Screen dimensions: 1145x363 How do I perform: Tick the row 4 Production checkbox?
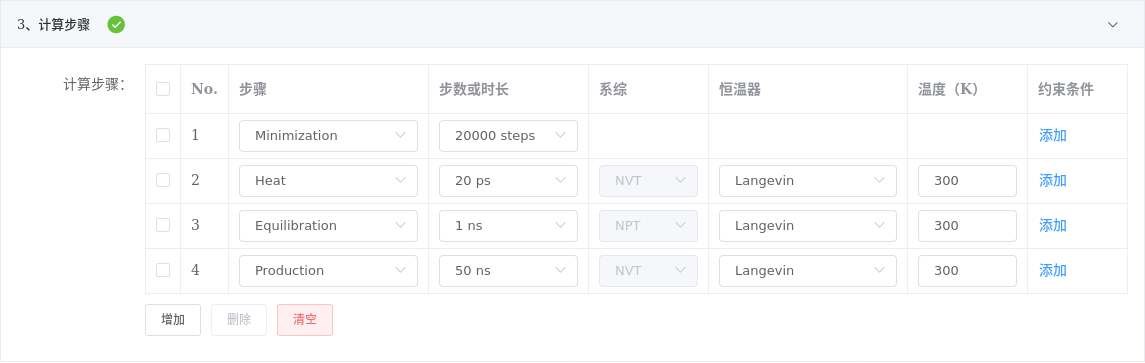click(163, 270)
